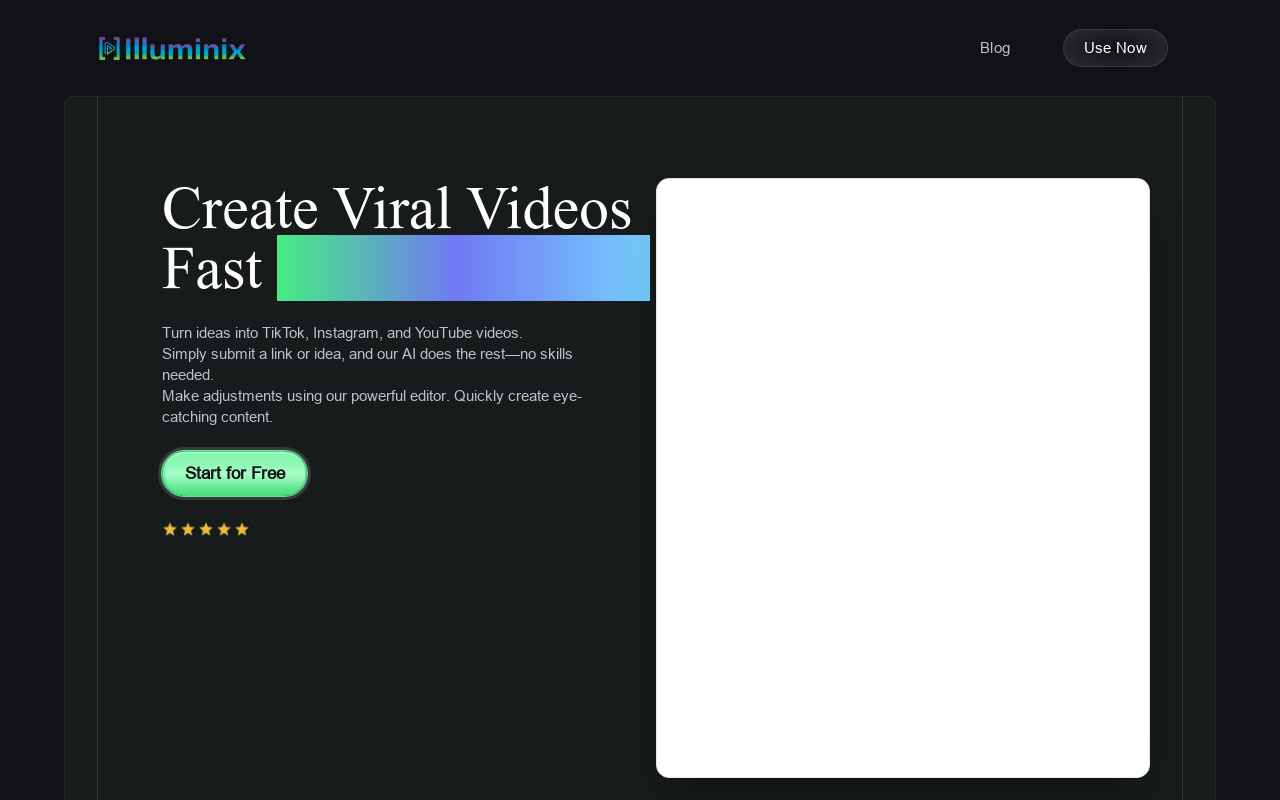This screenshot has width=1280, height=800.
Task: Click the white video preview panel
Action: 903,478
